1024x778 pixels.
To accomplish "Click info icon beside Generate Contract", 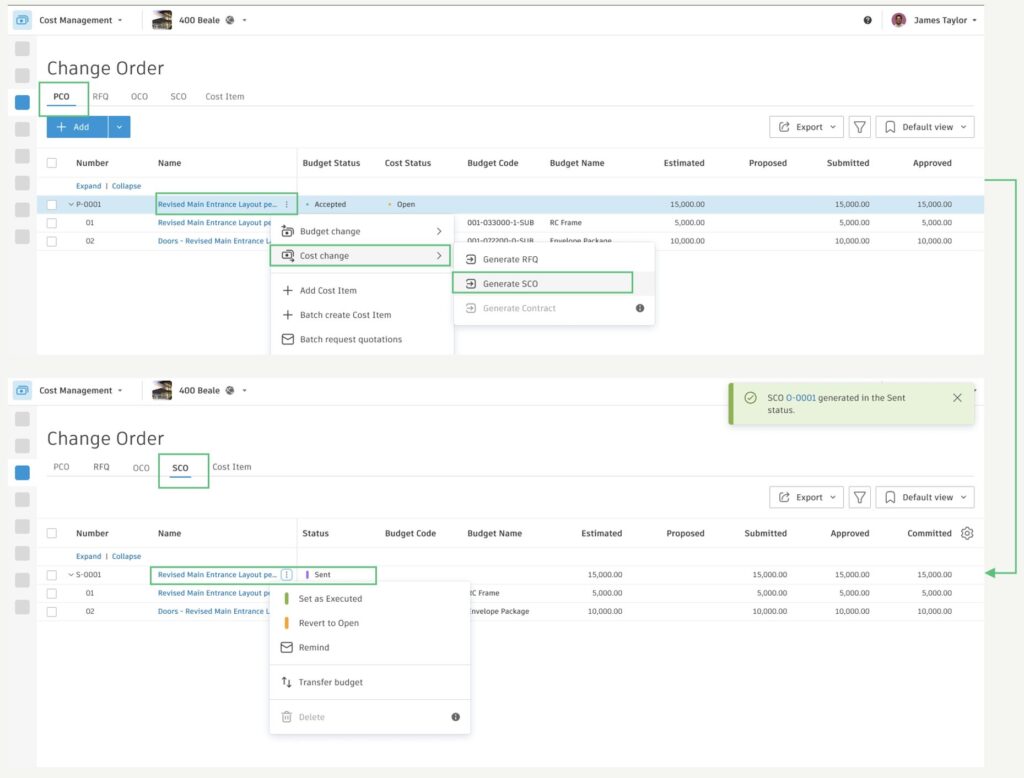I will click(640, 308).
